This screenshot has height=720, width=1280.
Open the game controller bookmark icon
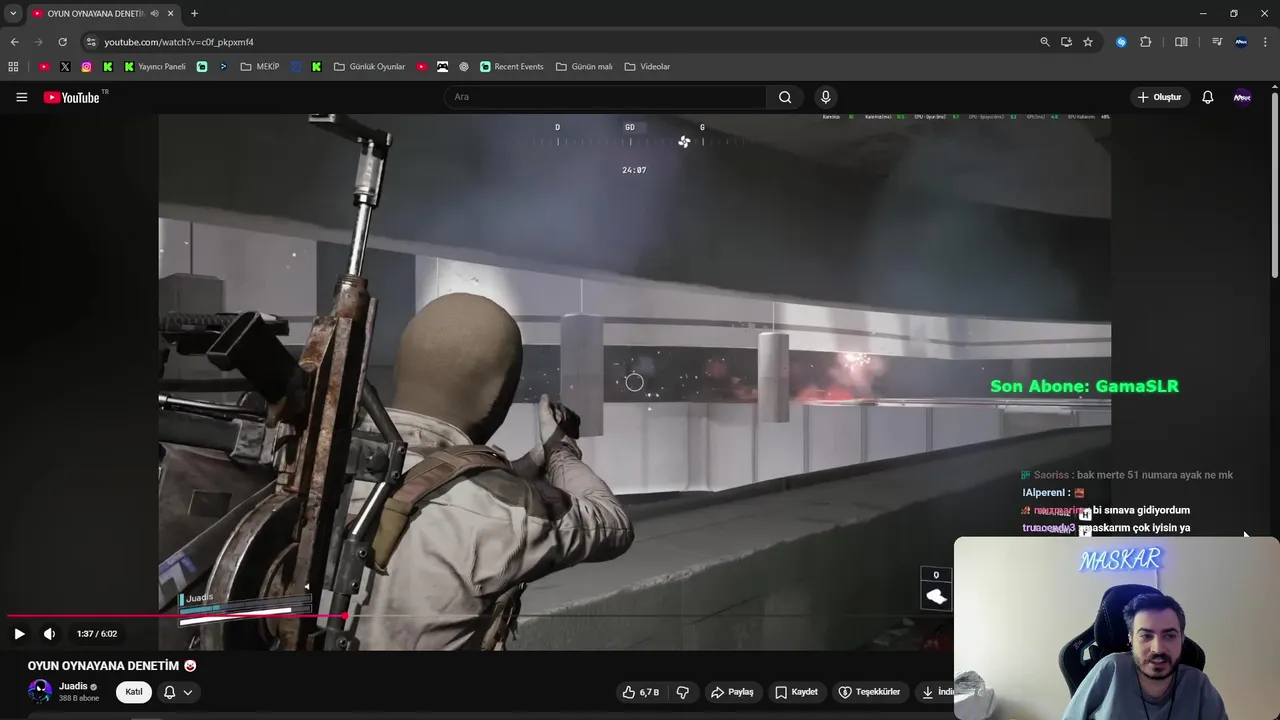[x=443, y=67]
